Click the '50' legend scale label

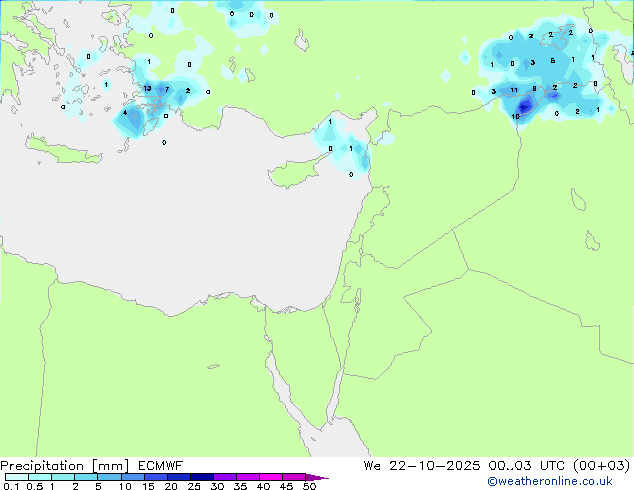click(310, 486)
